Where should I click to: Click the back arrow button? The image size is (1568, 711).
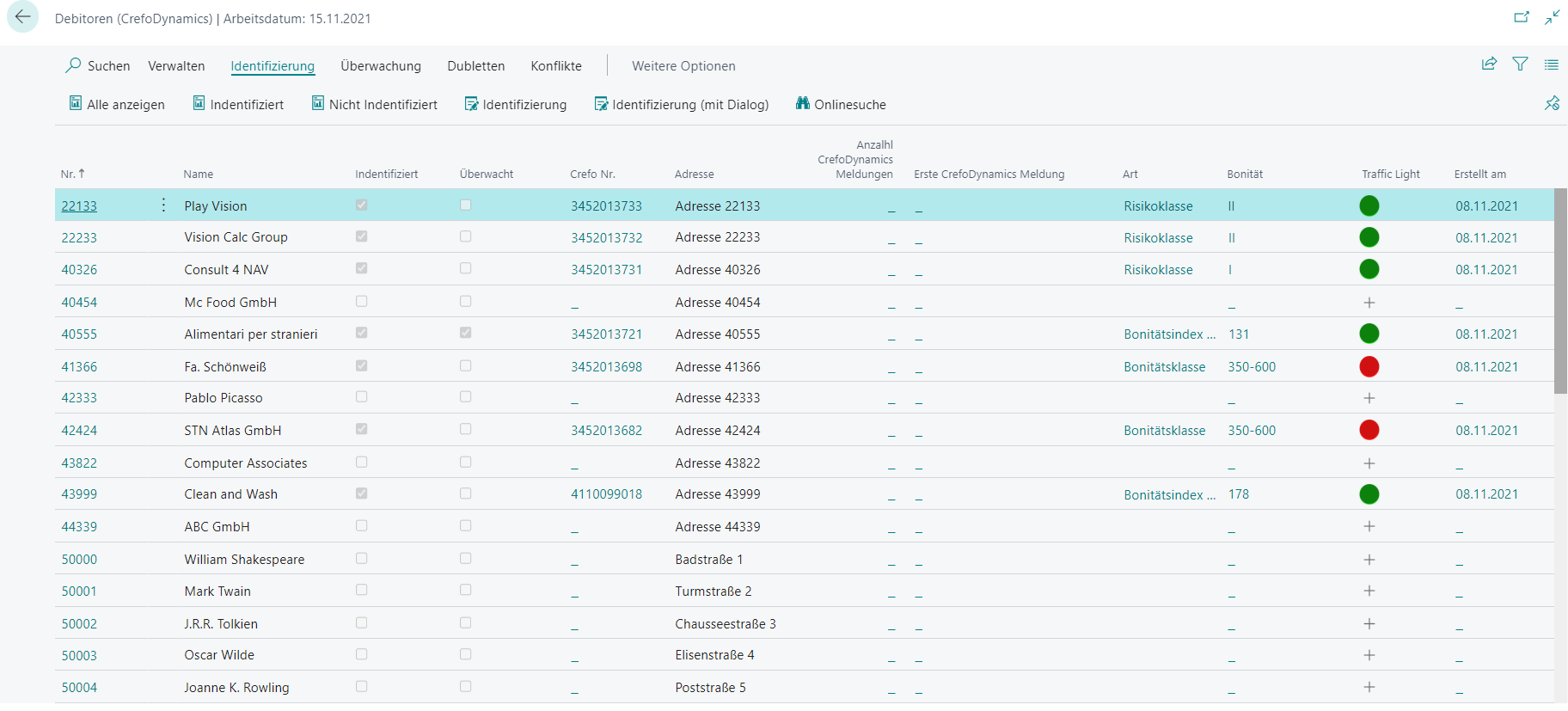(22, 17)
